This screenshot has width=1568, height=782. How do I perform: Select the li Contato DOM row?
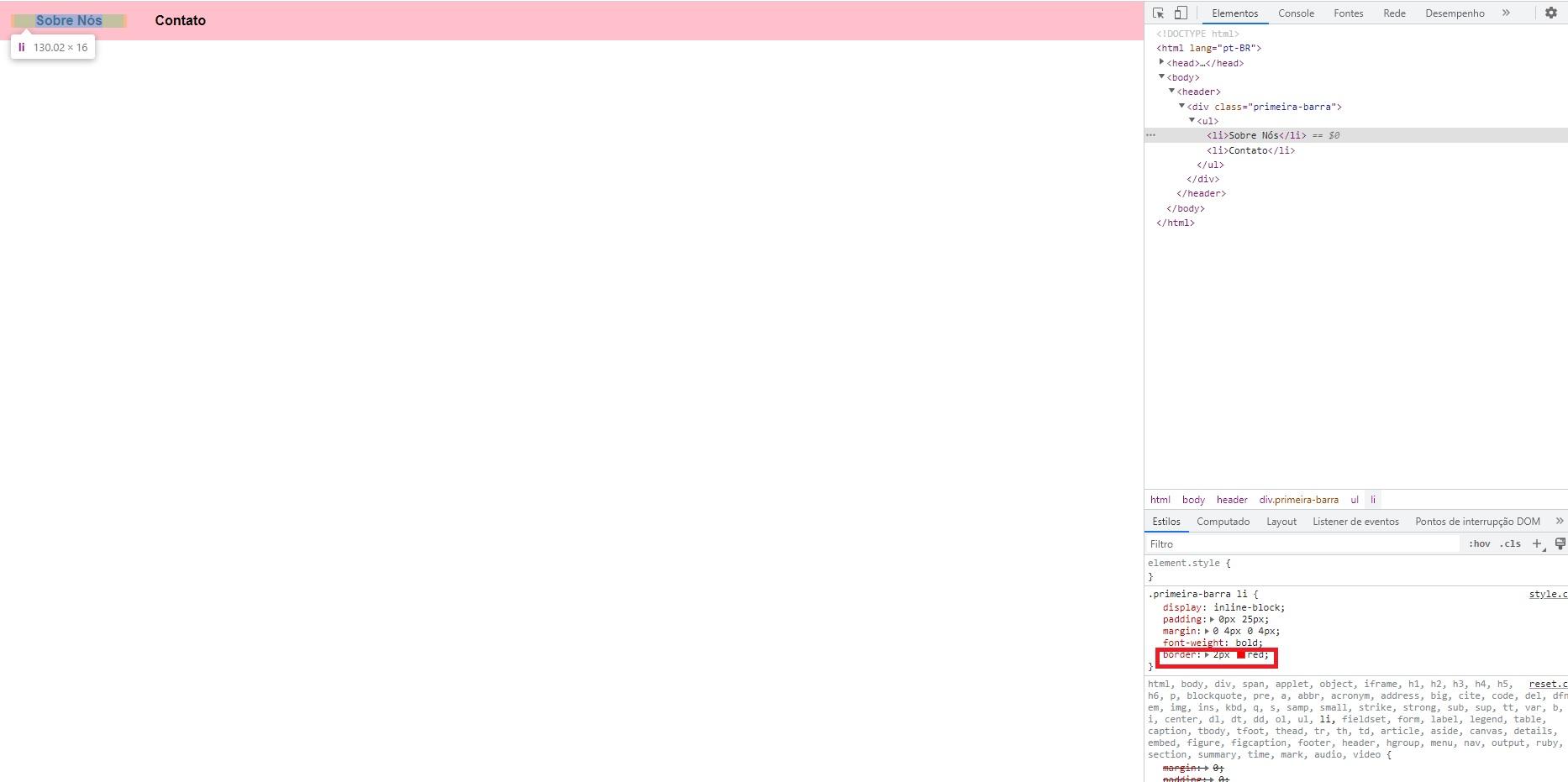(x=1355, y=150)
